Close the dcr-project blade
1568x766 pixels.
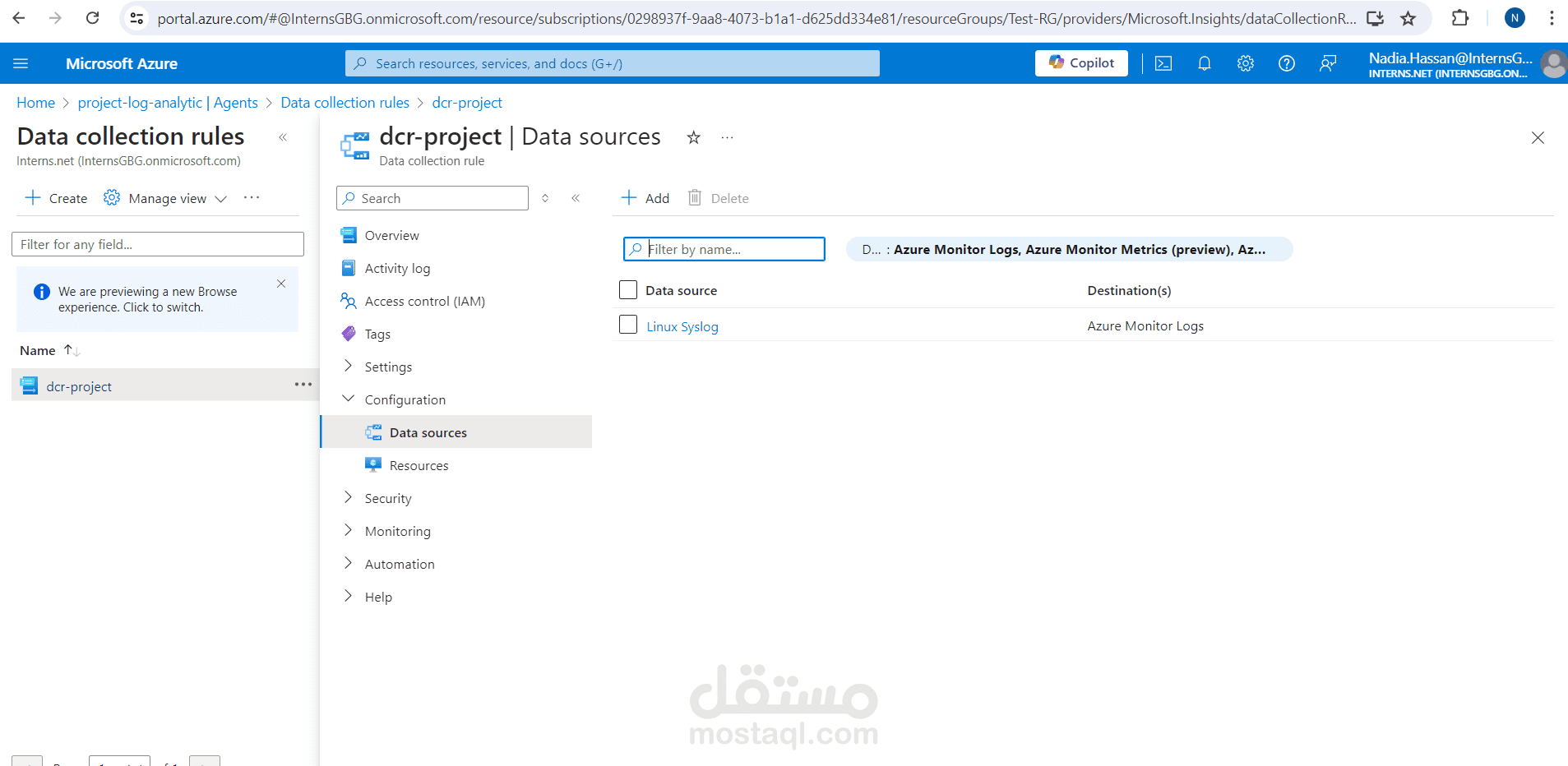1538,137
